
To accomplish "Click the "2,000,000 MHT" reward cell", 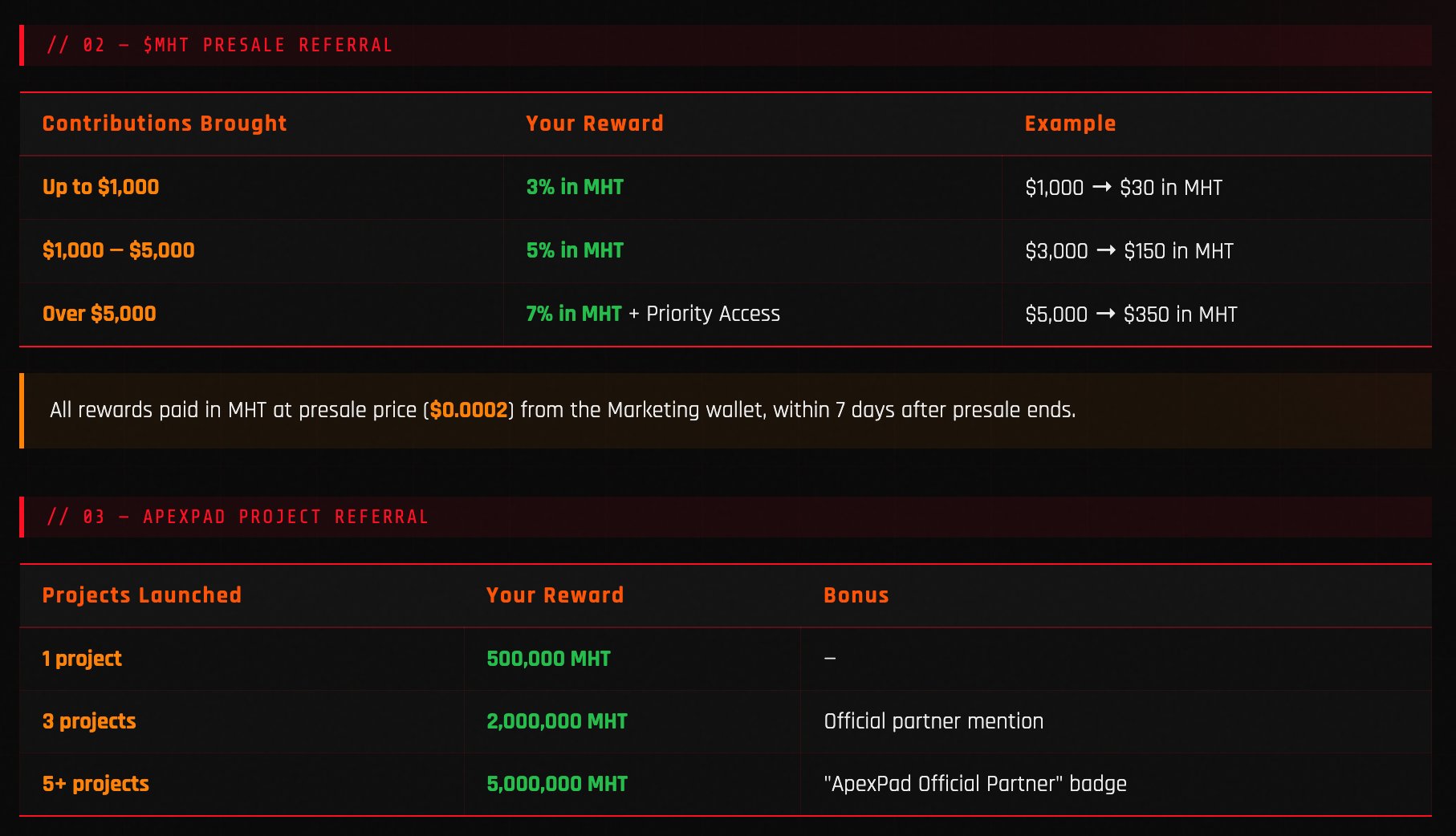I will click(557, 721).
